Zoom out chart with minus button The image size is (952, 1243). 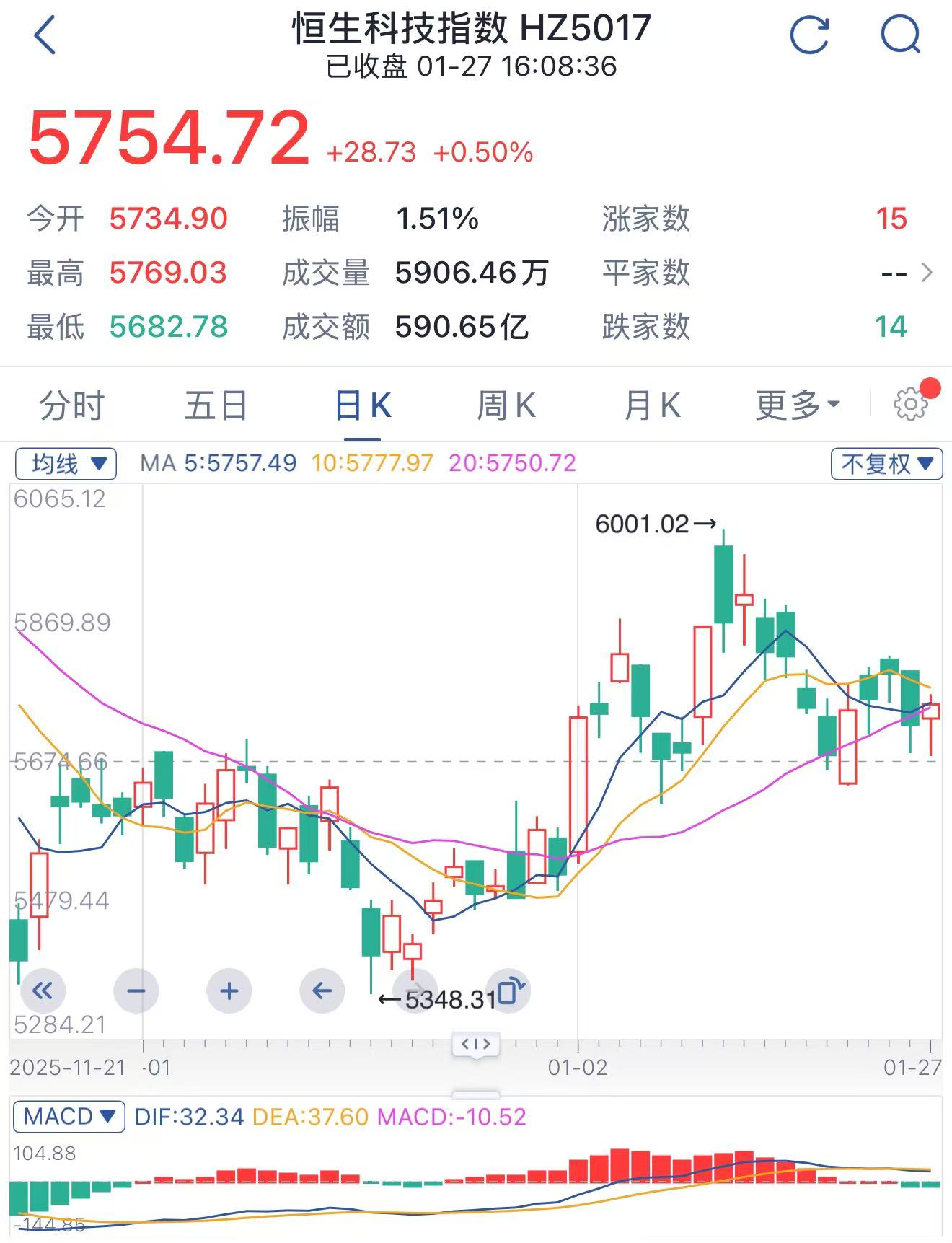(136, 991)
